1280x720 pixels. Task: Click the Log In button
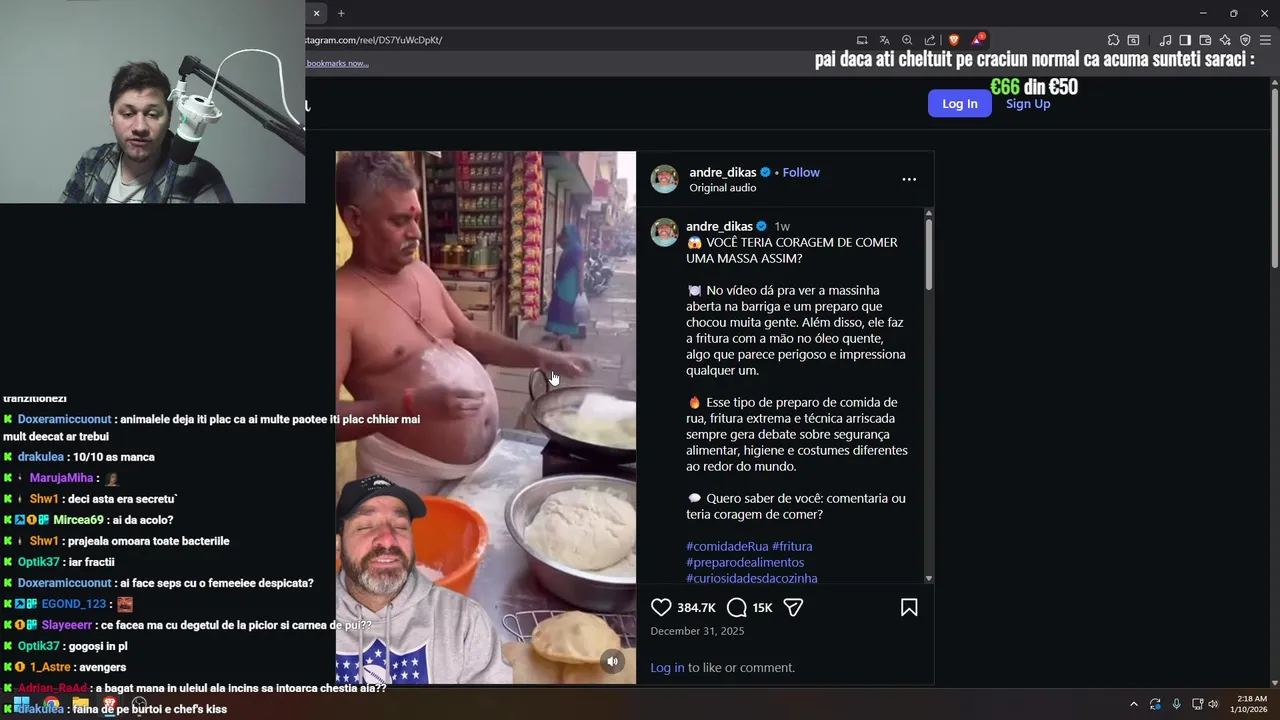tap(960, 104)
